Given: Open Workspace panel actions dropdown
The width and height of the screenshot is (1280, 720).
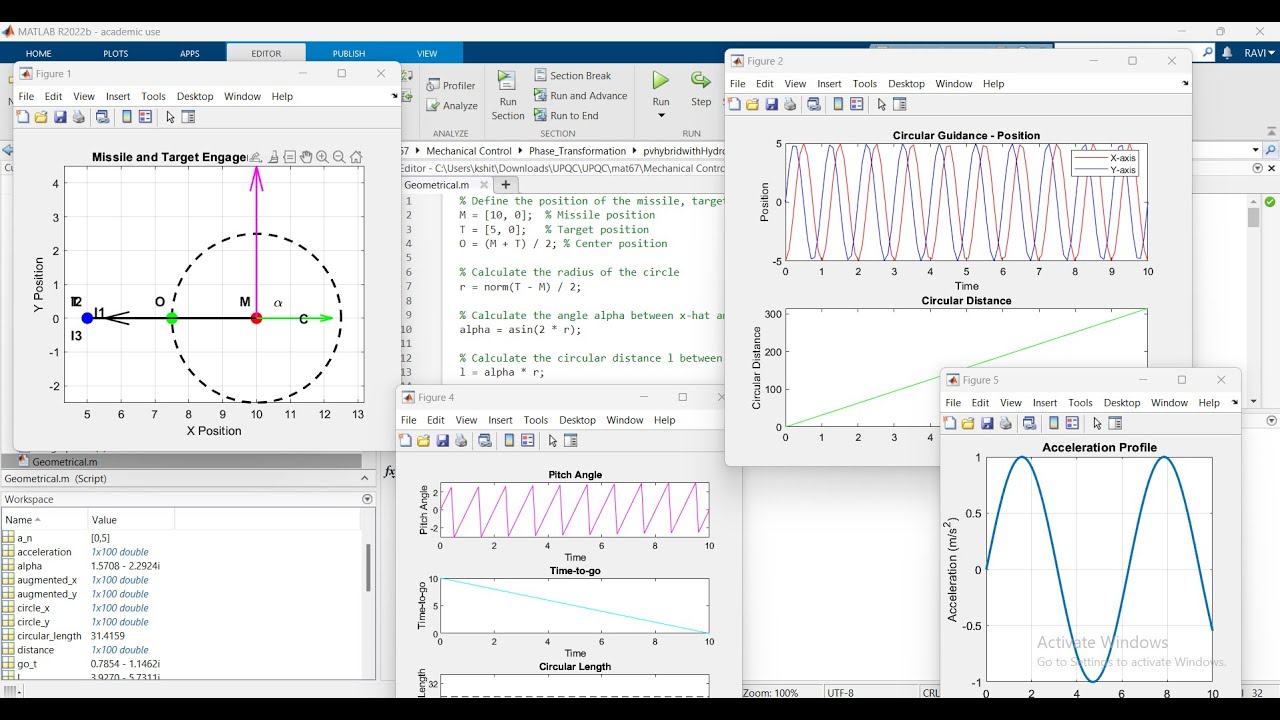Looking at the screenshot, I should click(x=367, y=499).
